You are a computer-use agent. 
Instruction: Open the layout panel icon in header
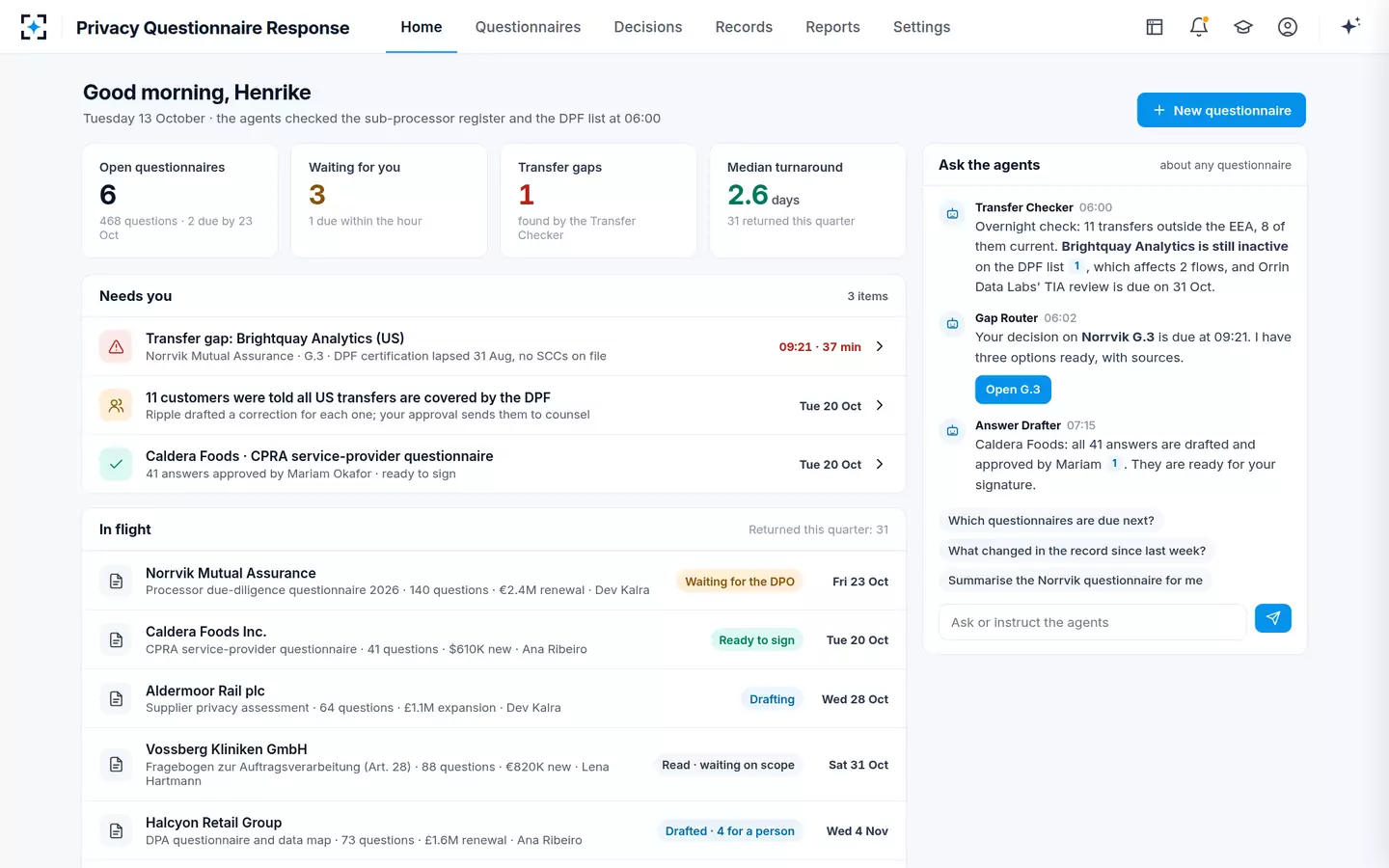1155,27
